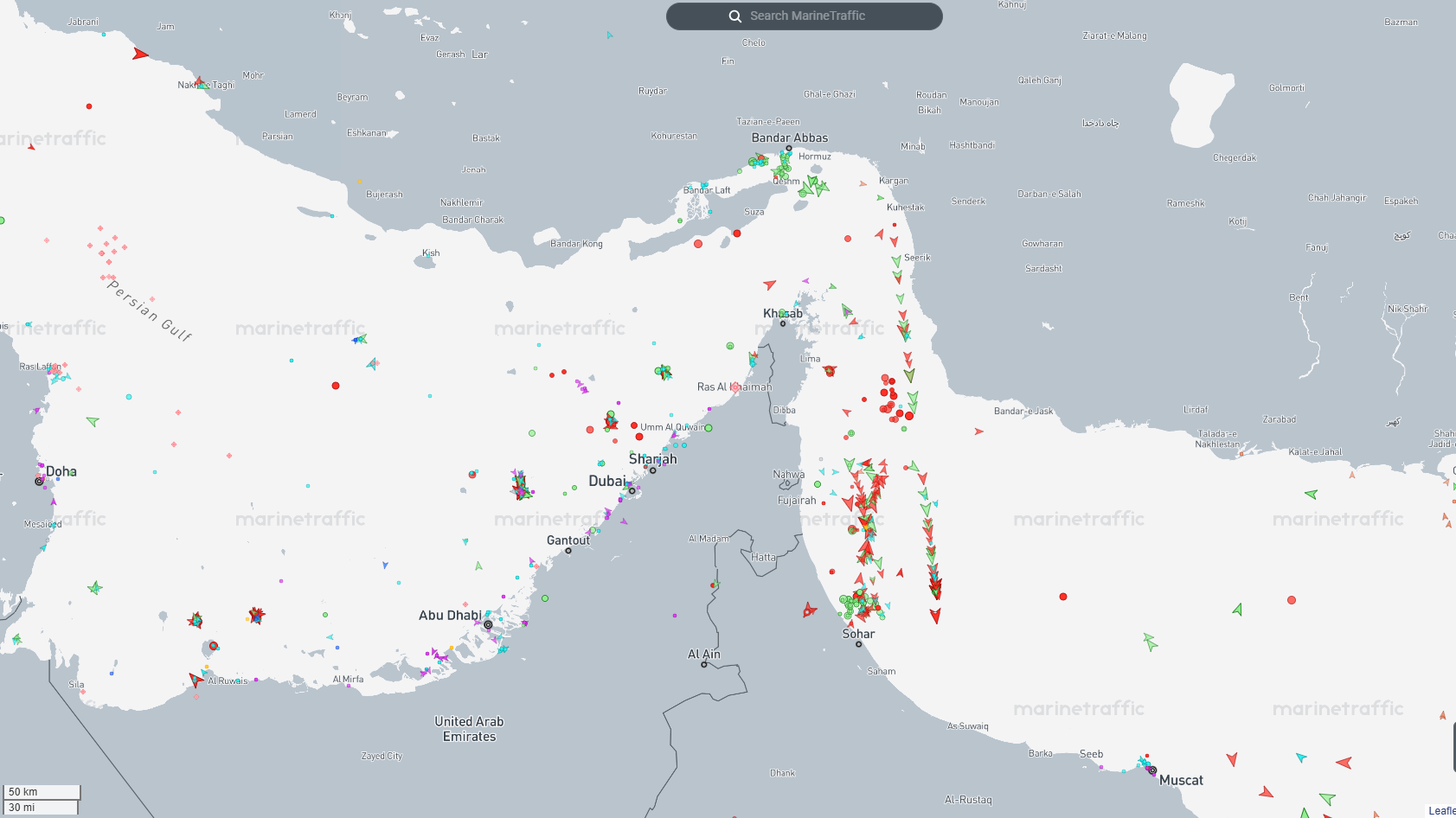
Task: Select red arrow vessel left of Bandar-e Jask
Action: (x=978, y=431)
